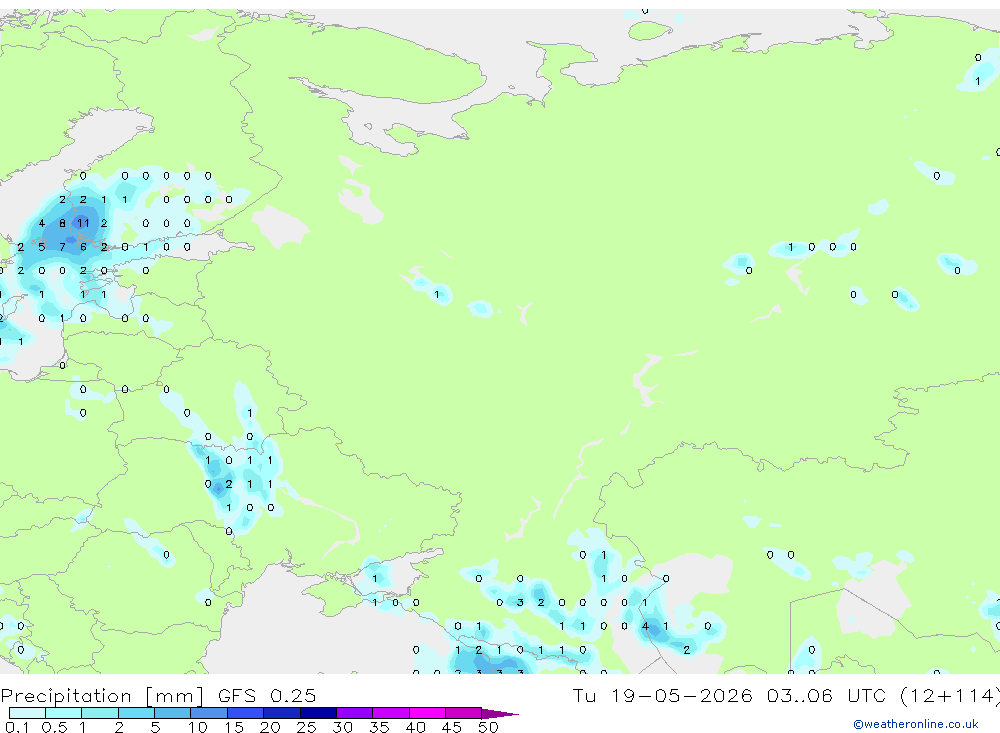The image size is (1000, 733).
Task: Click the 0.5–1 mm legend color swatch
Action: [x=64, y=713]
